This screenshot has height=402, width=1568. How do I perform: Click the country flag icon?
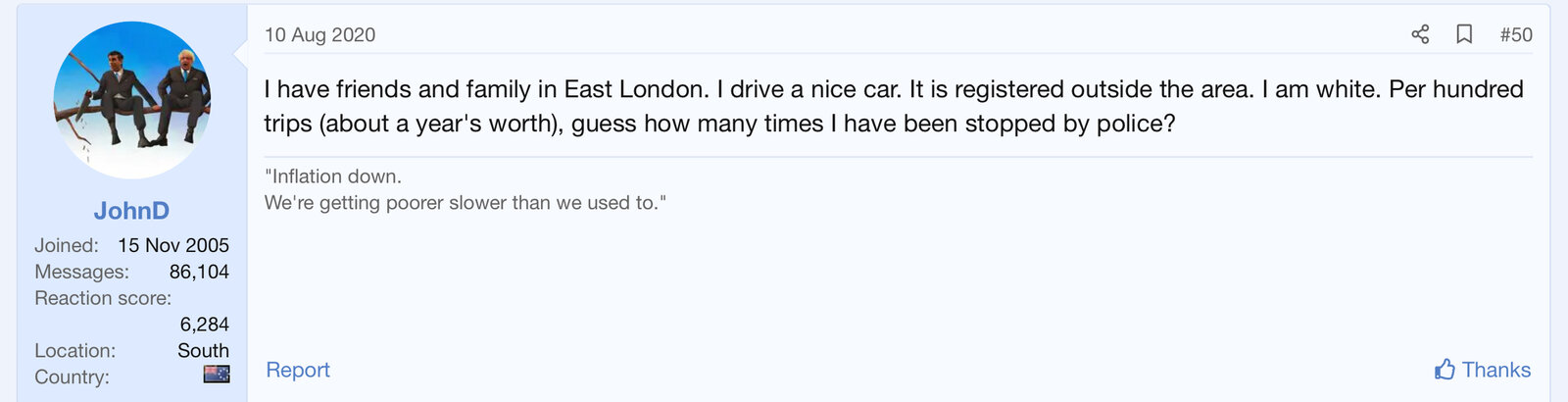click(x=217, y=374)
